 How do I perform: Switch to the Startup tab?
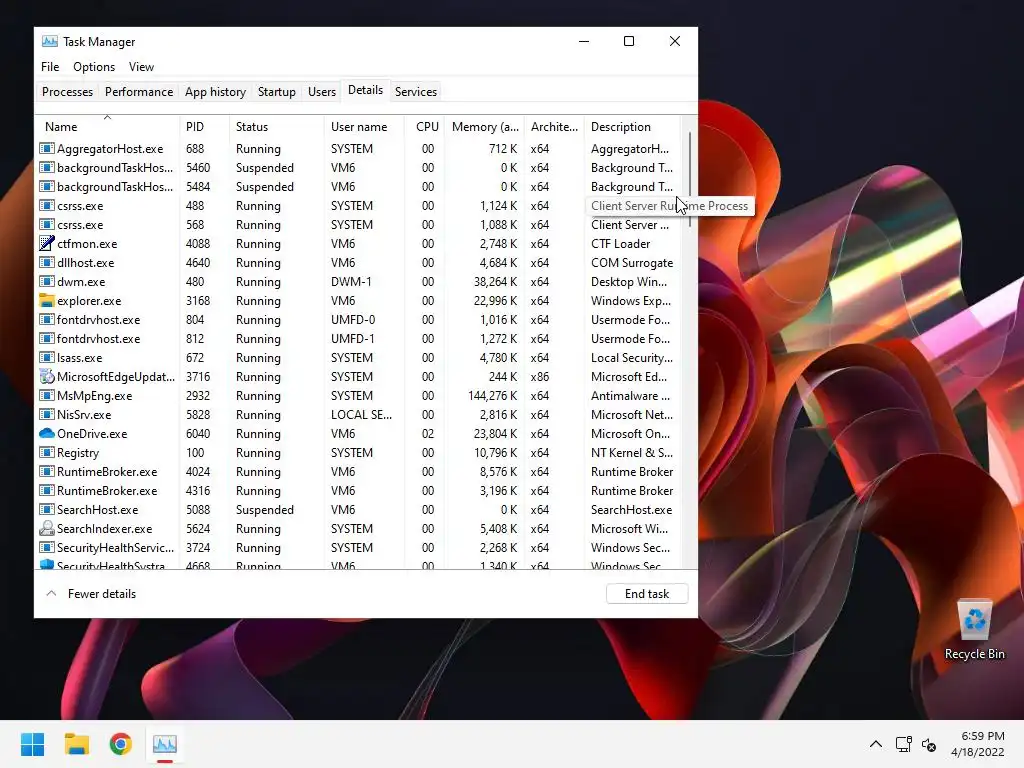(277, 92)
